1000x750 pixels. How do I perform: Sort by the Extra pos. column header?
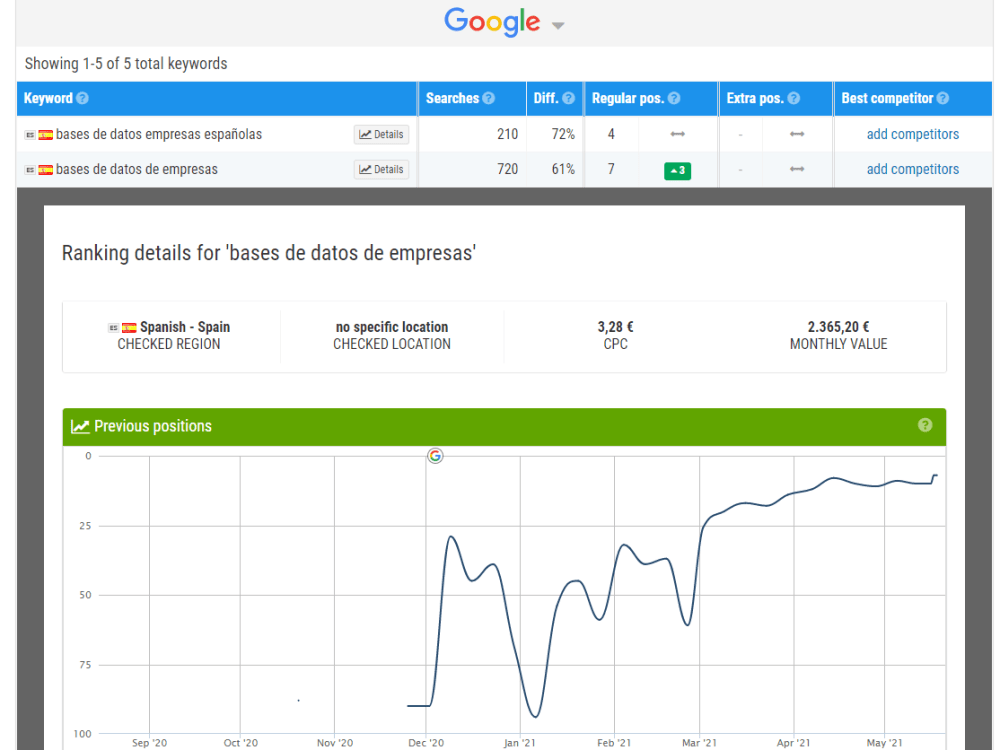pyautogui.click(x=755, y=98)
